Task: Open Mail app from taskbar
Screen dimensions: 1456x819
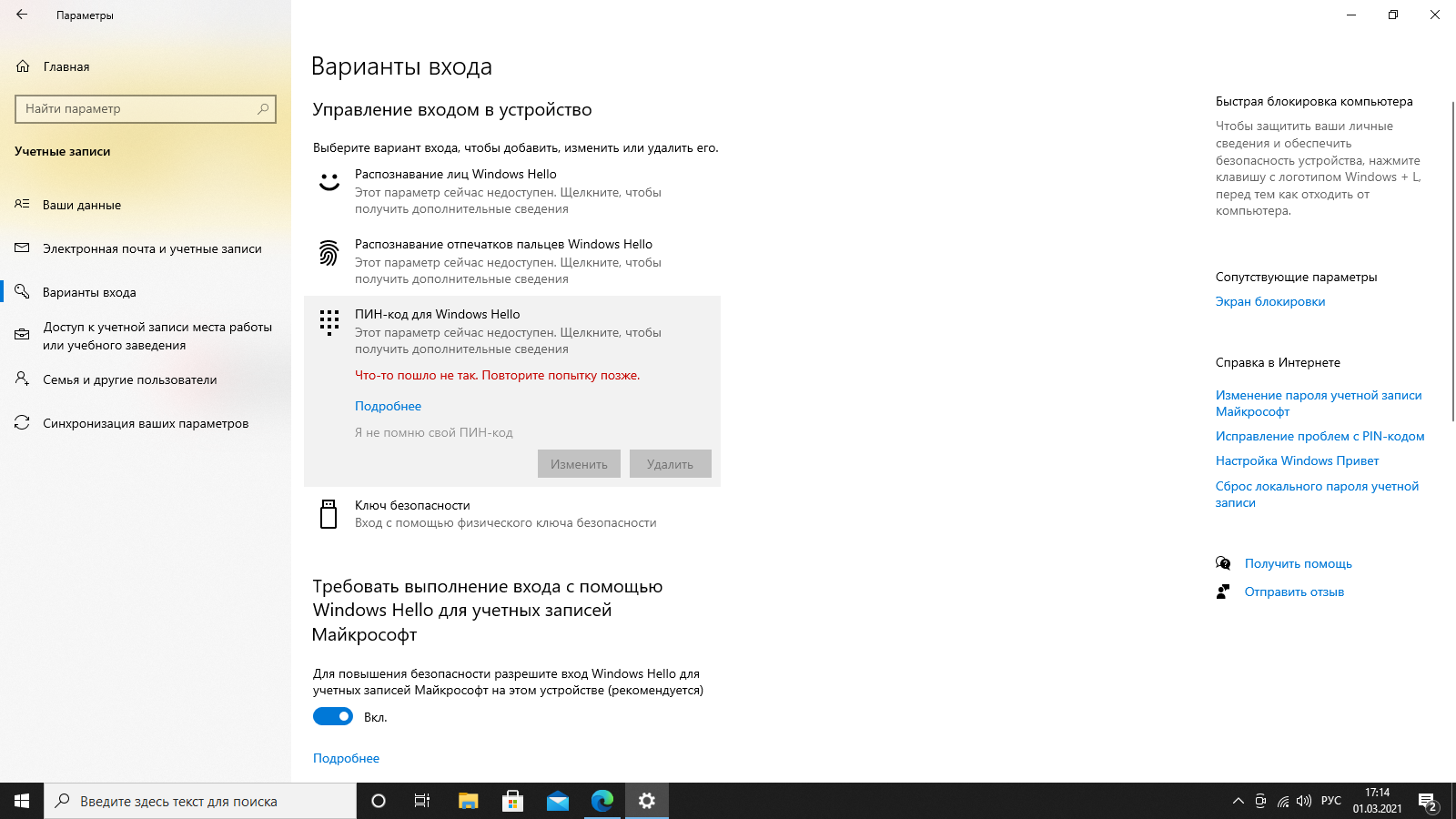Action: point(557,801)
